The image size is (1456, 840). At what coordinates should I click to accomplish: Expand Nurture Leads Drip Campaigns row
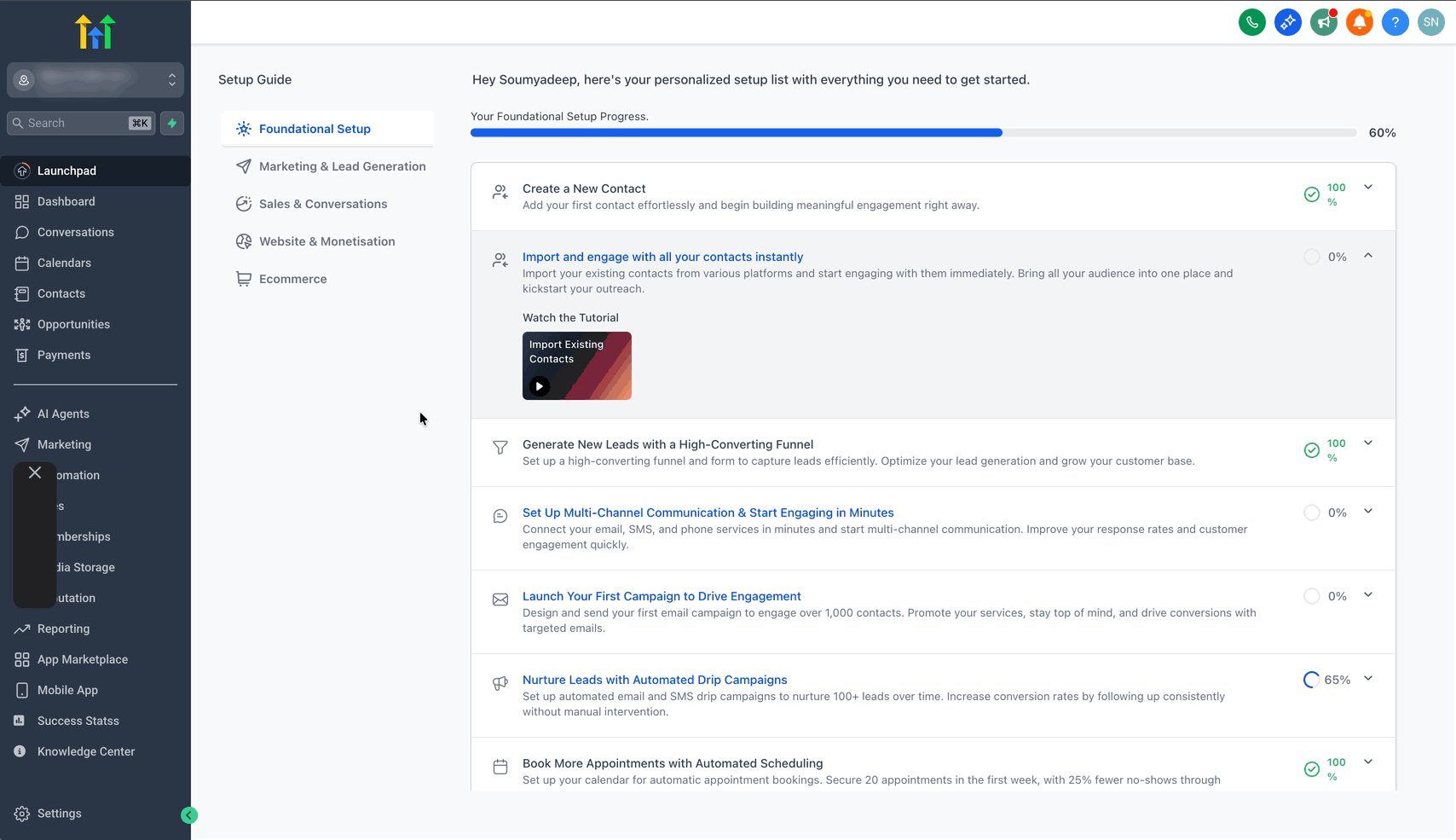click(x=1368, y=679)
